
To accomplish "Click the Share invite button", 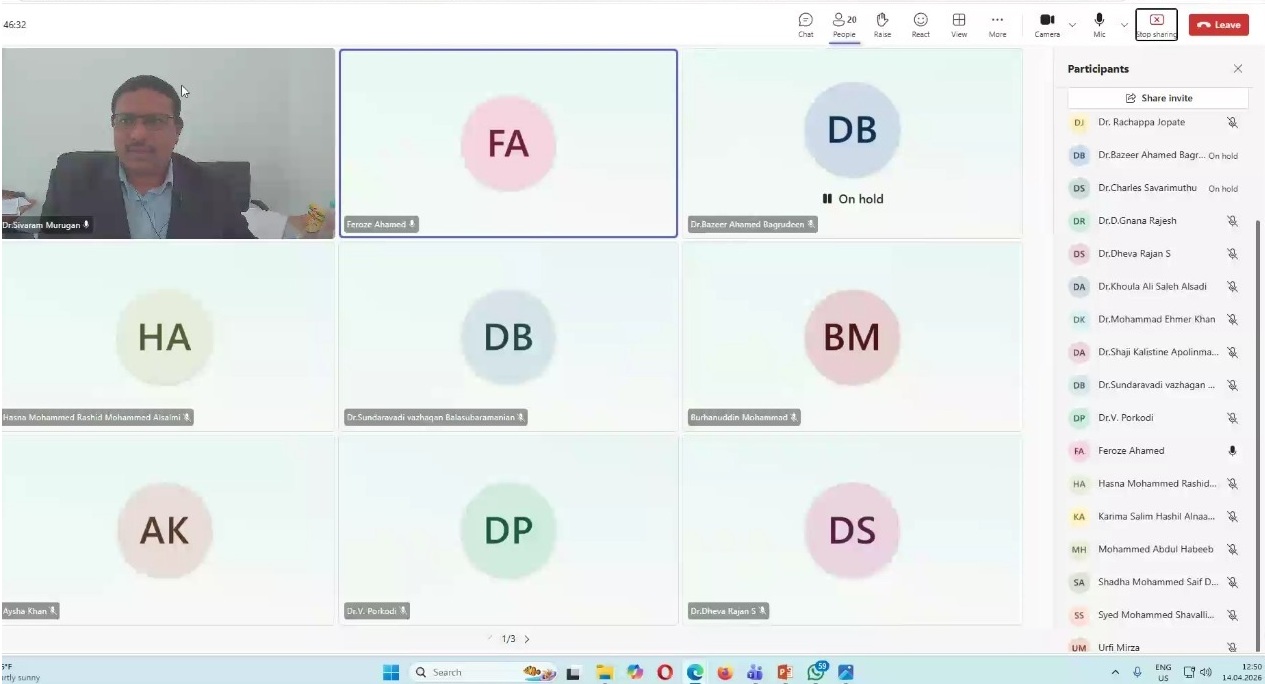I will point(1158,98).
